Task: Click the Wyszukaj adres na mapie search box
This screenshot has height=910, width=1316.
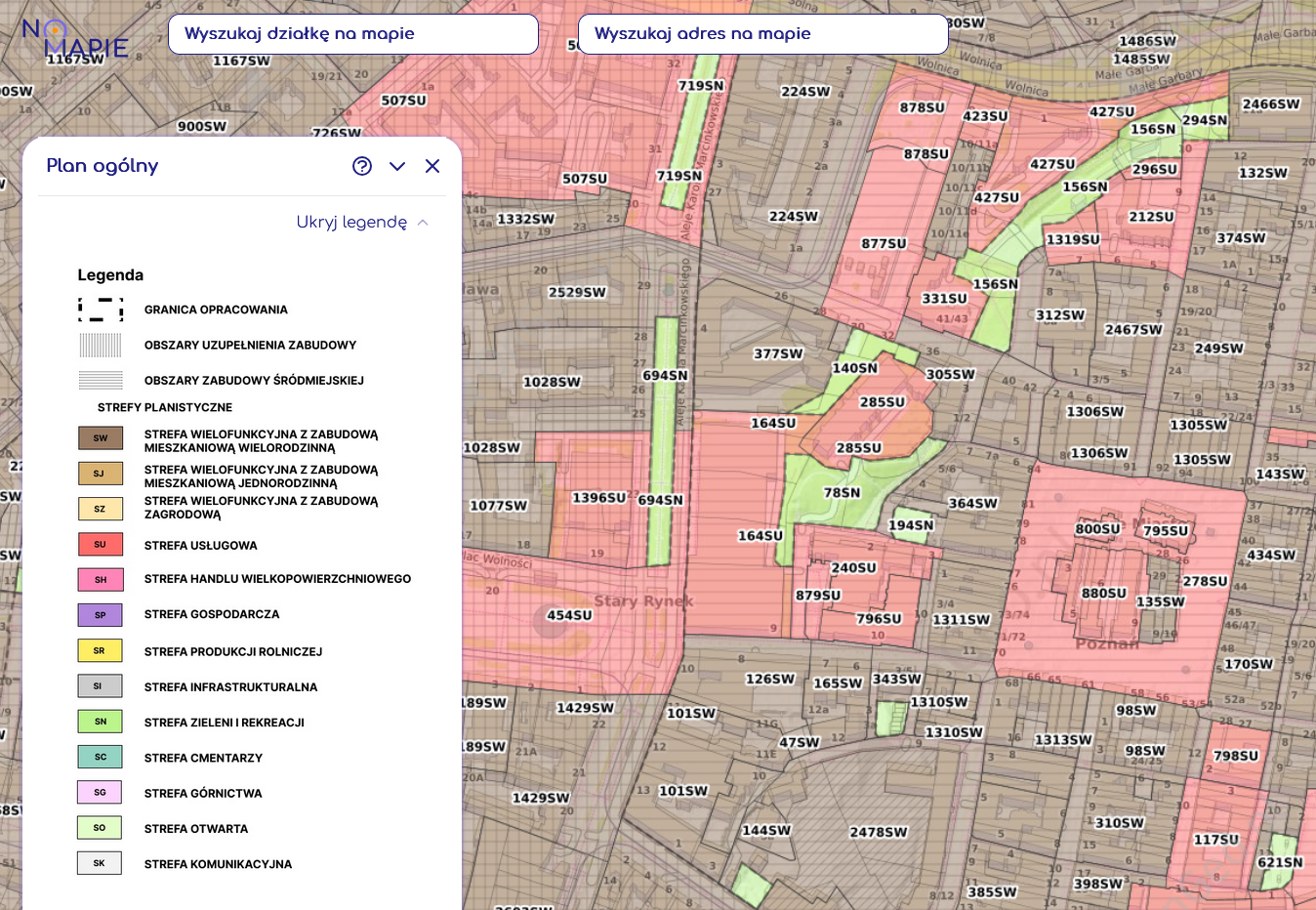Action: [x=762, y=33]
